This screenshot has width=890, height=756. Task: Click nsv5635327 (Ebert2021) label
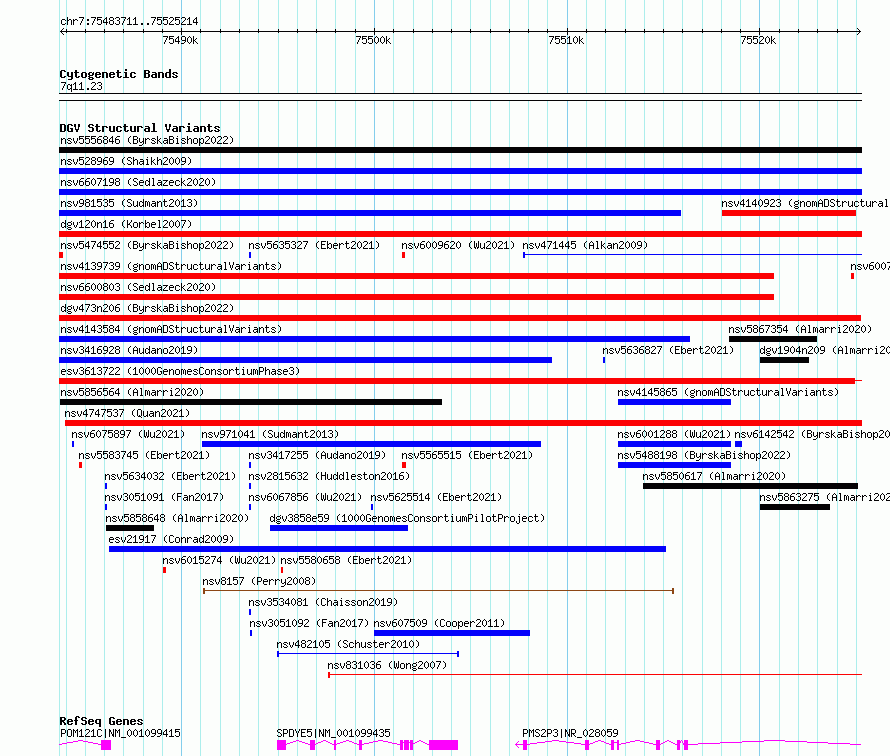(x=314, y=245)
